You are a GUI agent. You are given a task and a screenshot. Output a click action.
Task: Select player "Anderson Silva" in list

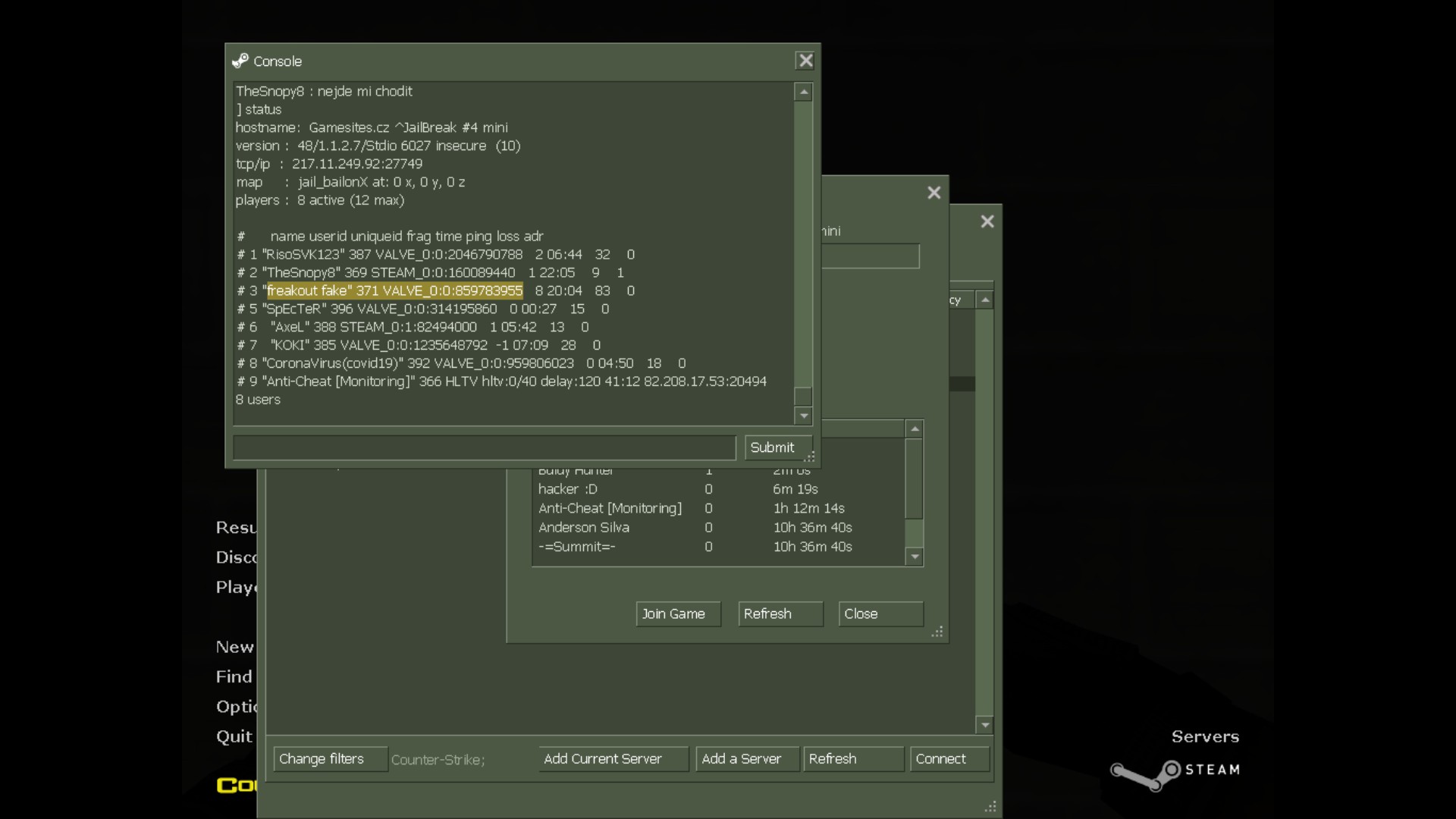point(719,527)
